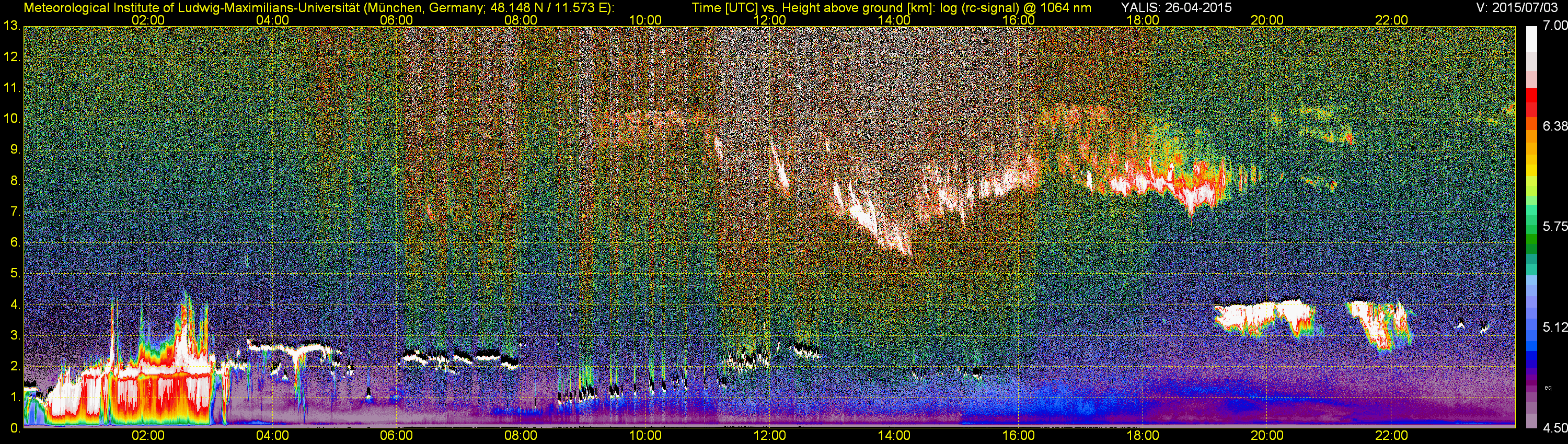Click the 8. km height axis label
Image resolution: width=1568 pixels, height=444 pixels.
(x=15, y=181)
